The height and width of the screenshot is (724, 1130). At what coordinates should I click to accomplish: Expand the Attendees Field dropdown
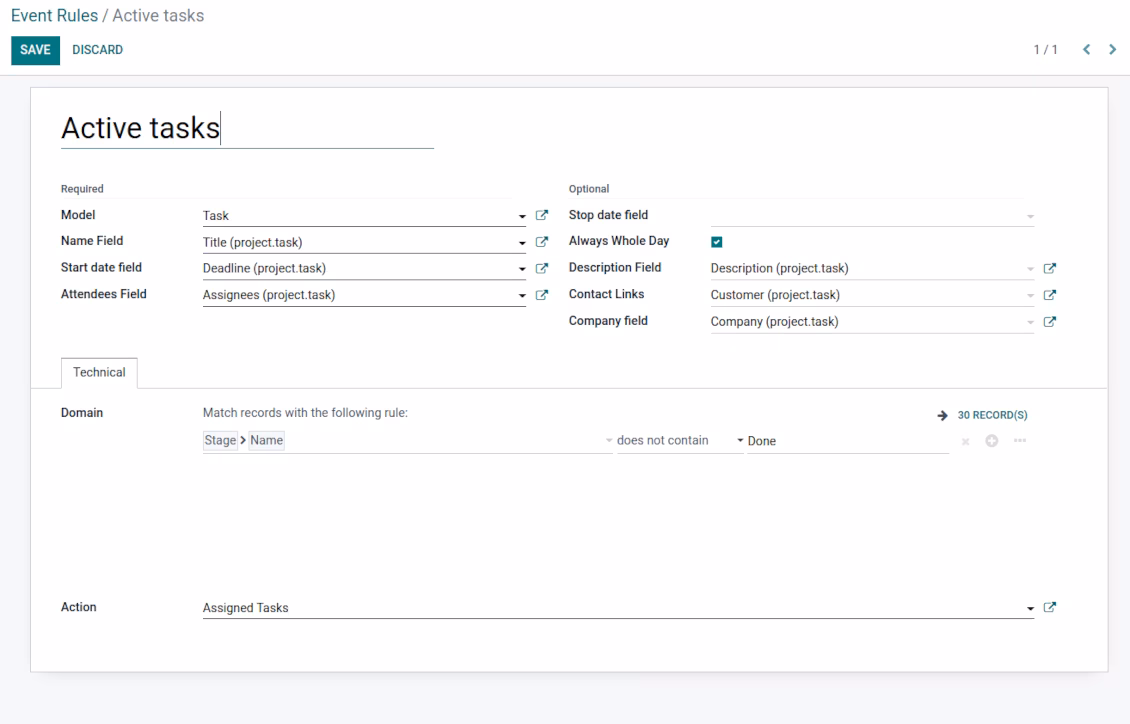click(x=522, y=295)
